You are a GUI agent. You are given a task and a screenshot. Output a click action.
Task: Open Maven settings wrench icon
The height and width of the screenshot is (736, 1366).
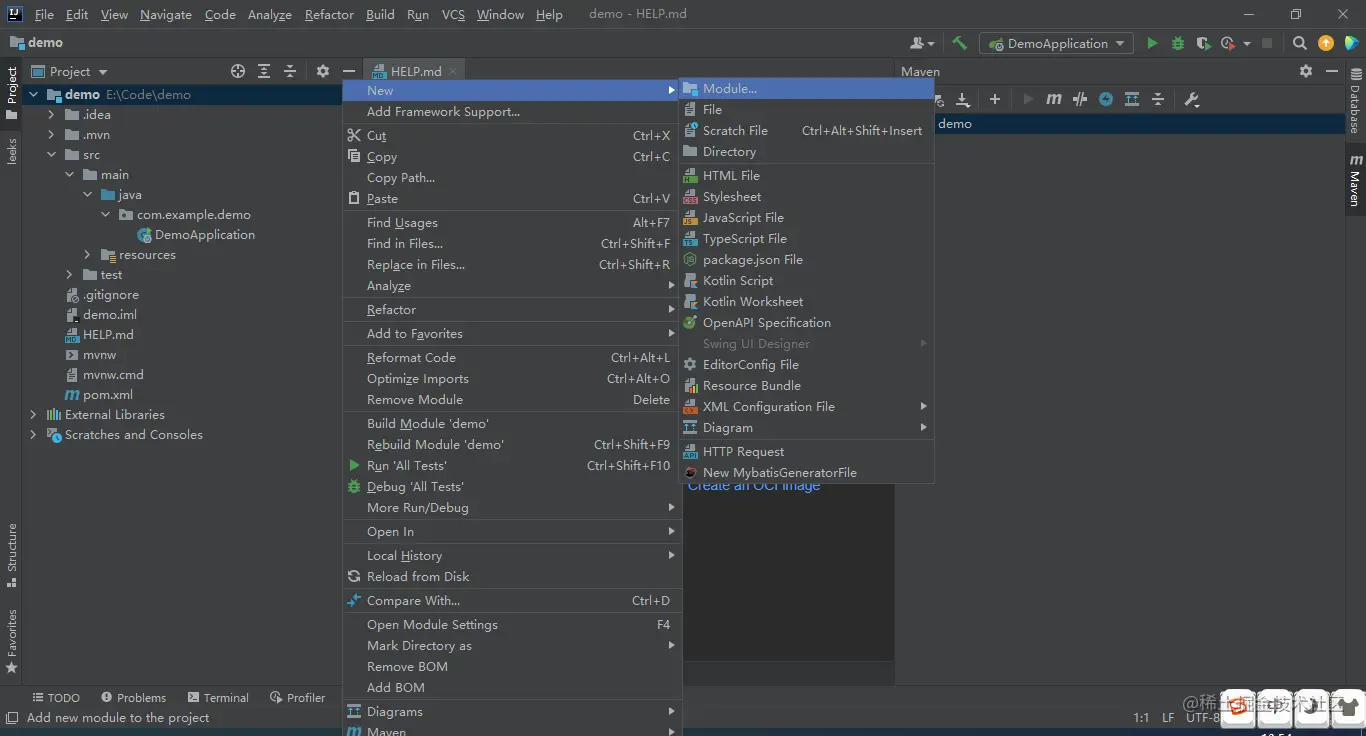click(x=1191, y=99)
